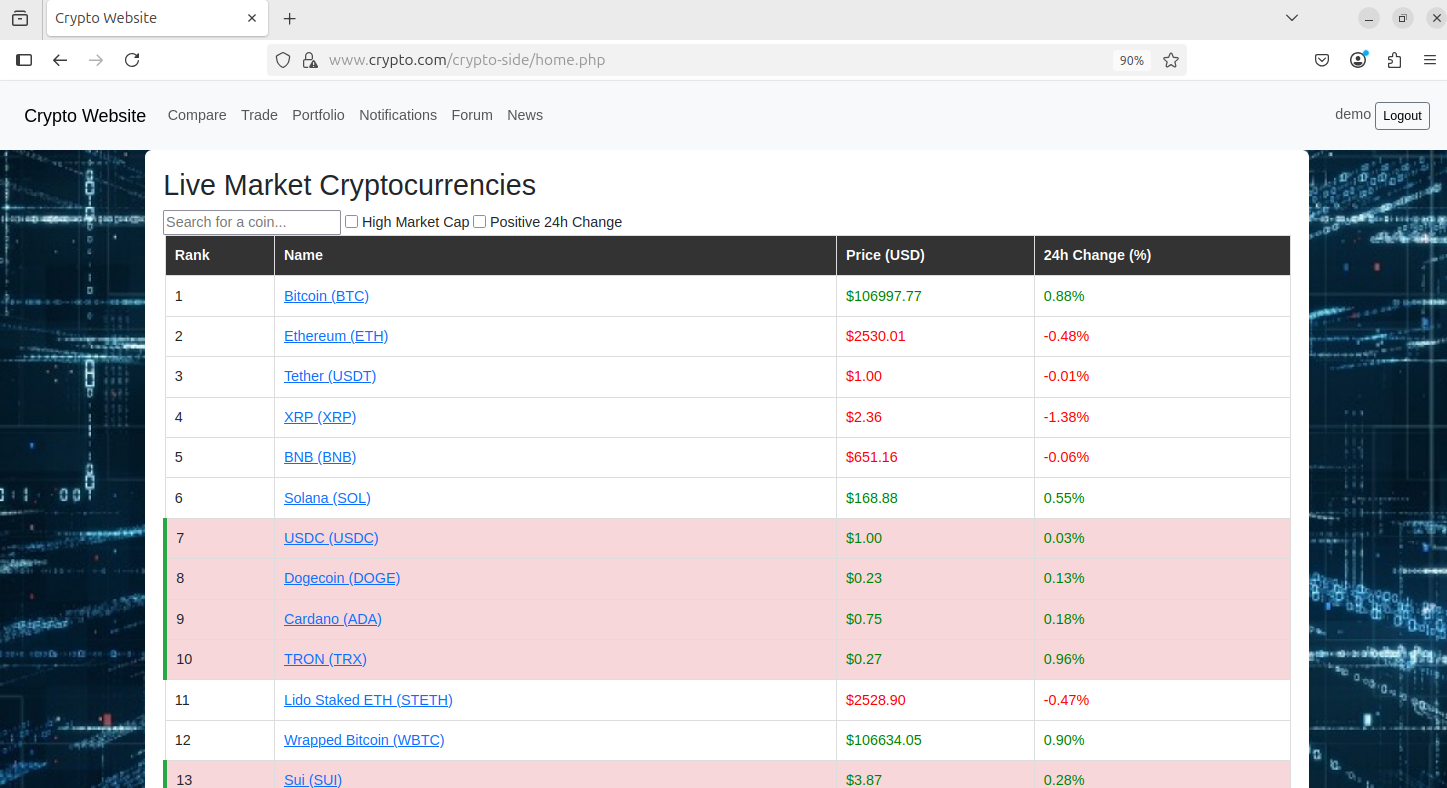1447x788 pixels.
Task: Bookmark this page with the star icon
Action: (1171, 60)
